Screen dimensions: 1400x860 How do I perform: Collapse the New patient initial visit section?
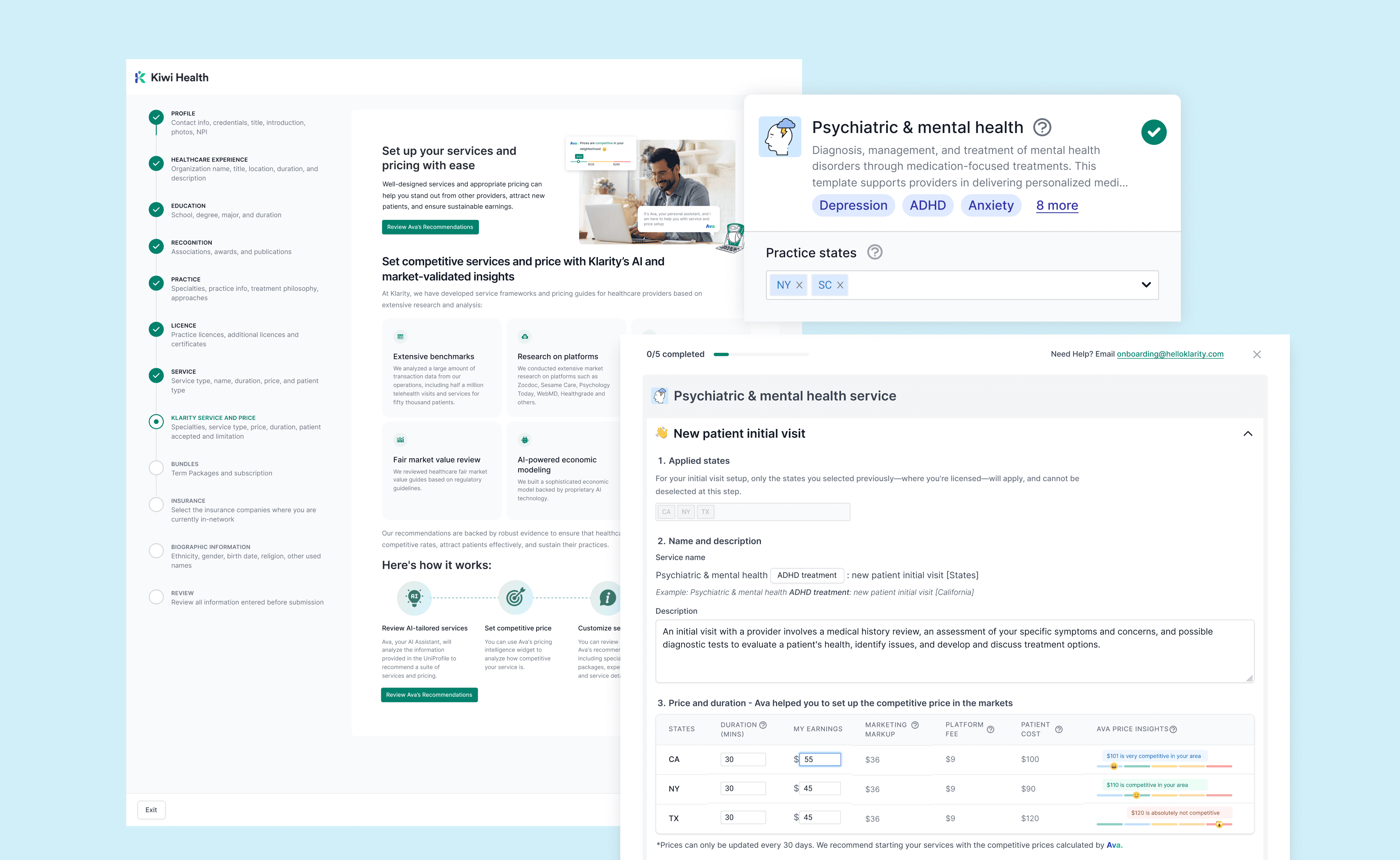tap(1248, 433)
